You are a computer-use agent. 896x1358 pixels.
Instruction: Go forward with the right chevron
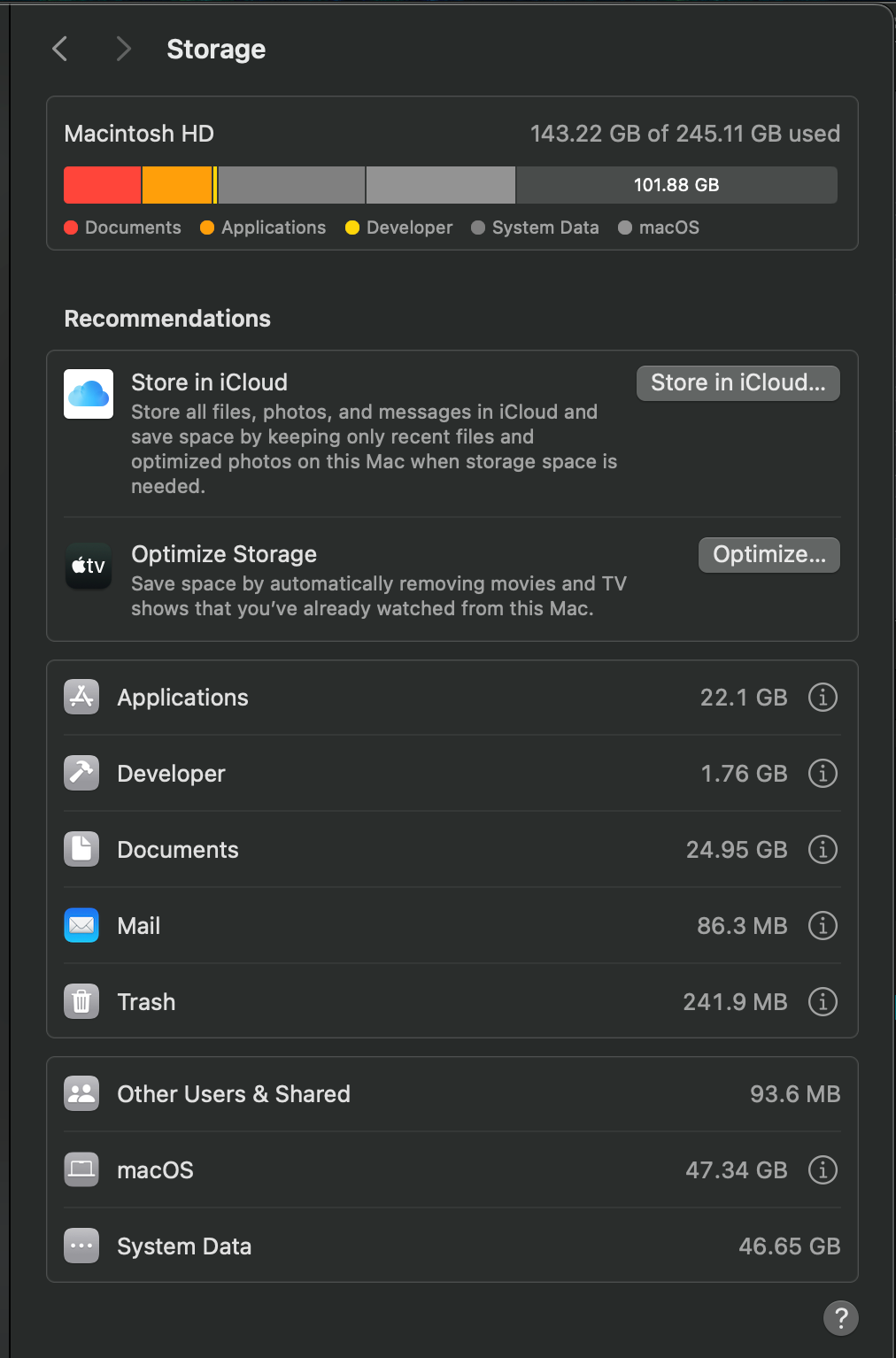click(123, 49)
